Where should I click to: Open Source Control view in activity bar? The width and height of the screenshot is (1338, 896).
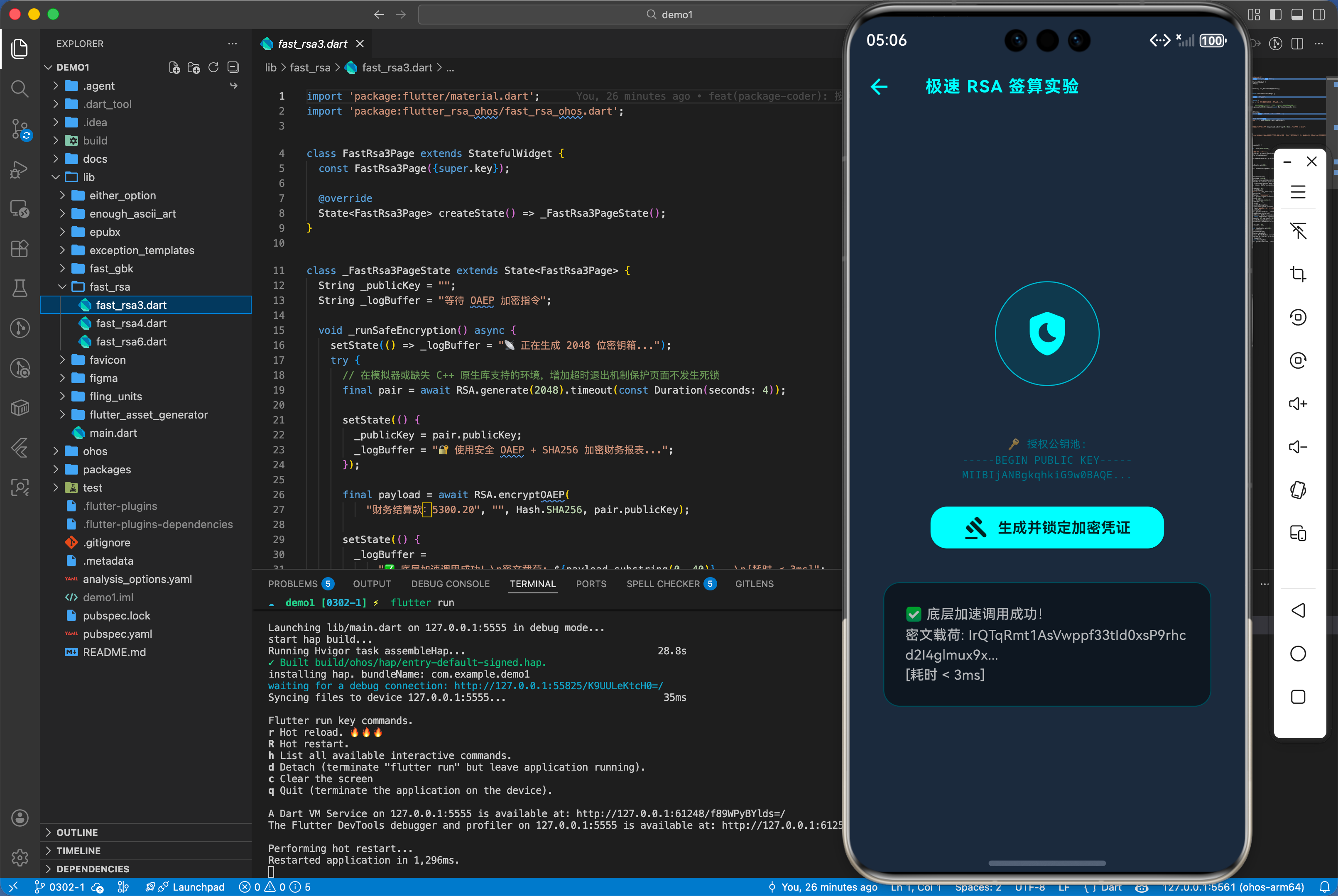click(20, 129)
